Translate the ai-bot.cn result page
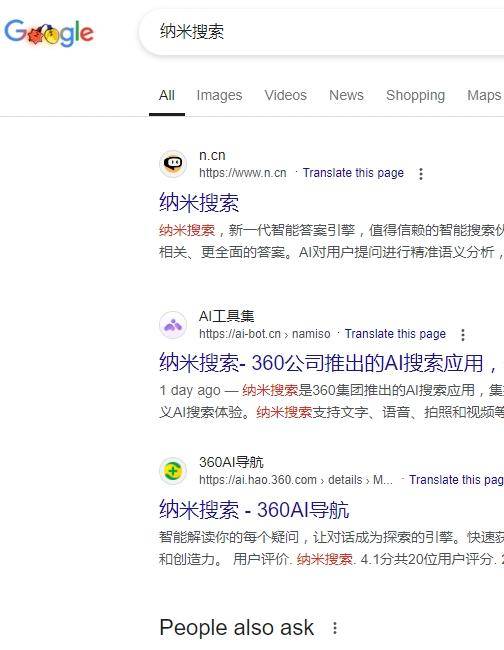Screen dimensions: 504x650 coord(395,334)
